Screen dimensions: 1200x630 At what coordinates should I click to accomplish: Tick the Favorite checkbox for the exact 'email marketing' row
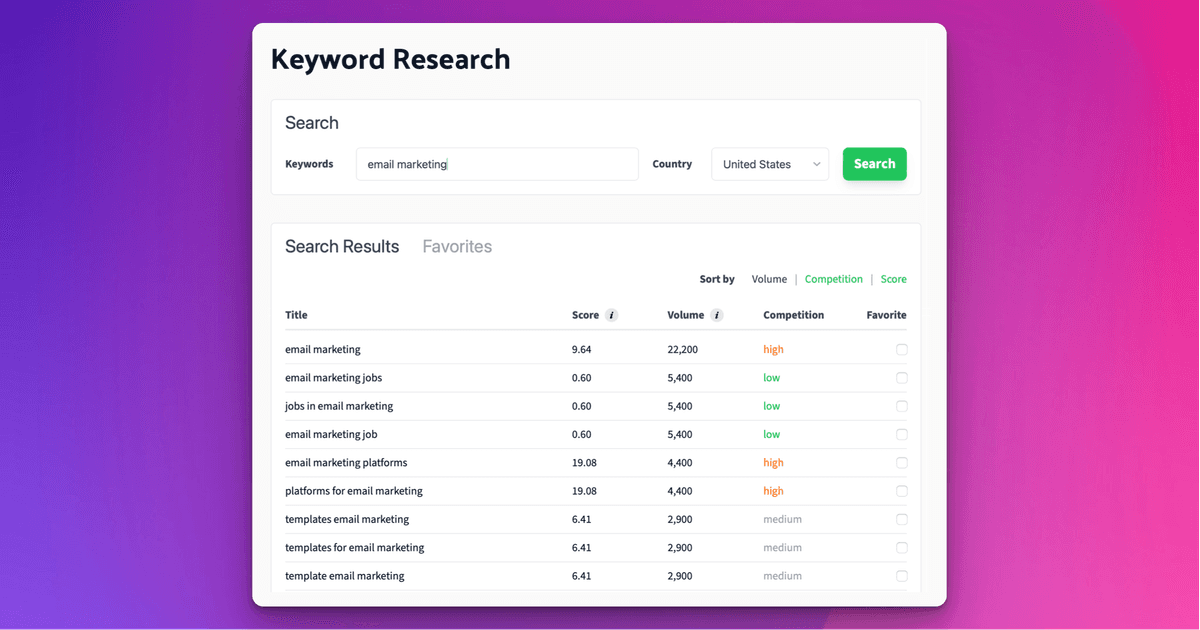(902, 350)
